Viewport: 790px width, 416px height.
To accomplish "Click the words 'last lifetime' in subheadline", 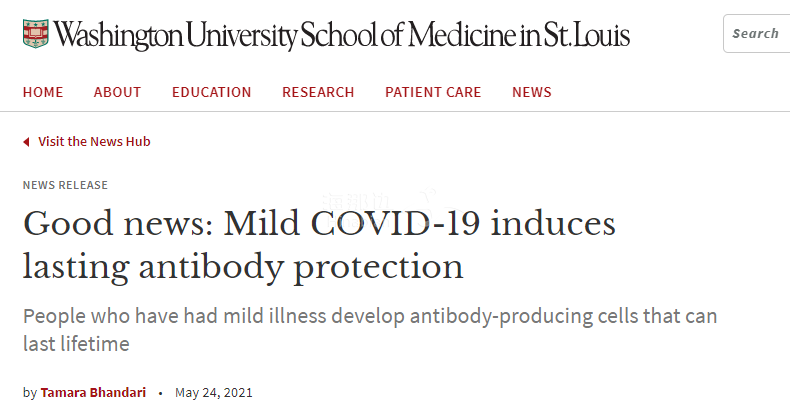I will [76, 344].
